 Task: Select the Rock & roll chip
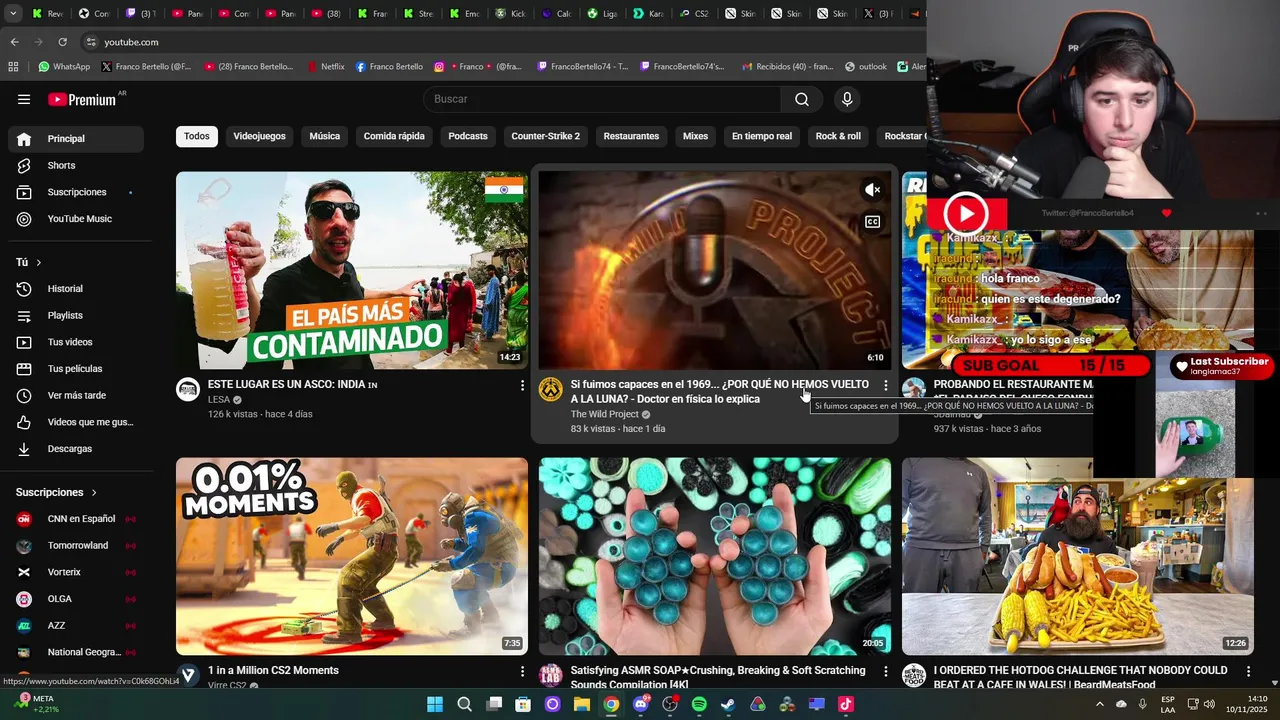tap(838, 136)
